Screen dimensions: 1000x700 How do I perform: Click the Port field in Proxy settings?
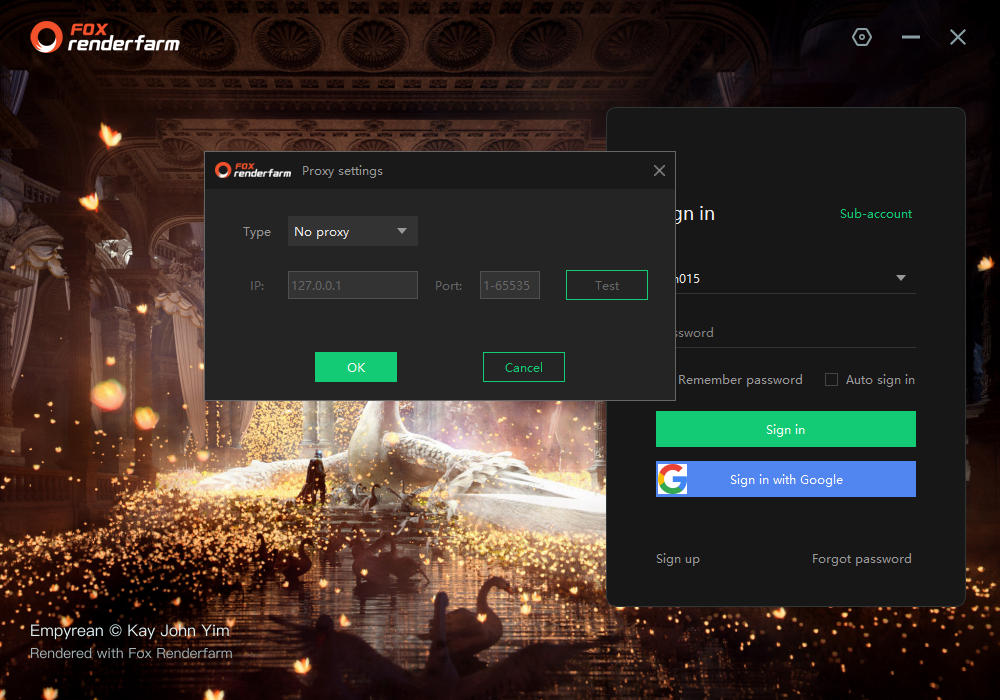point(510,285)
